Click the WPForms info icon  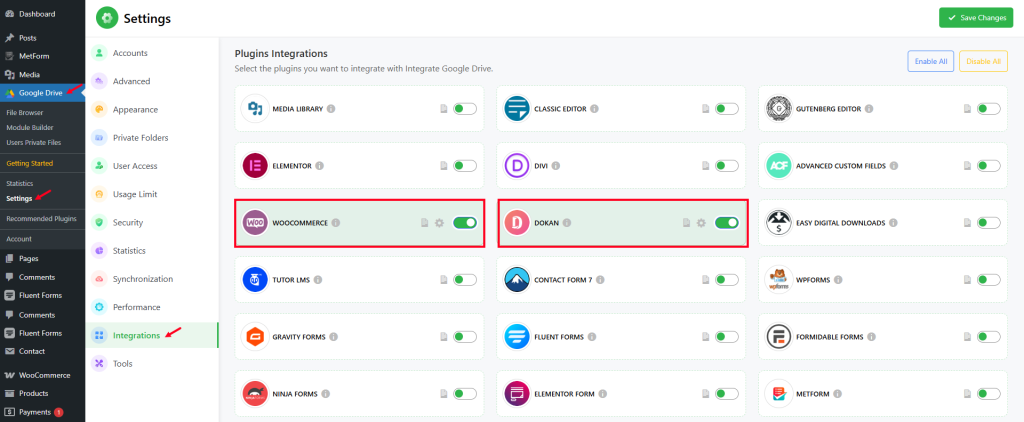coord(838,280)
